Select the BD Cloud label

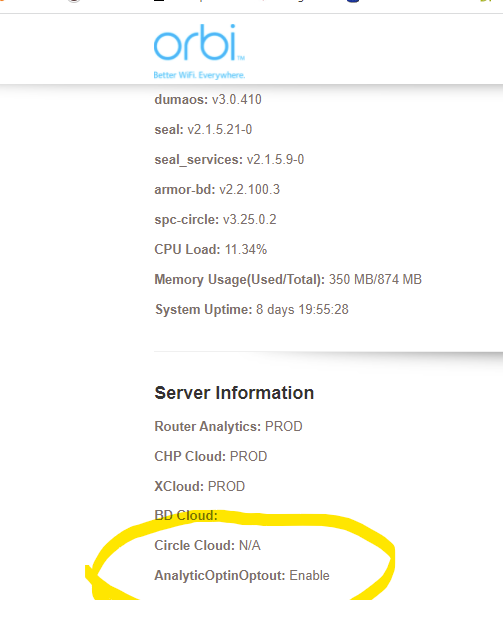[x=186, y=515]
